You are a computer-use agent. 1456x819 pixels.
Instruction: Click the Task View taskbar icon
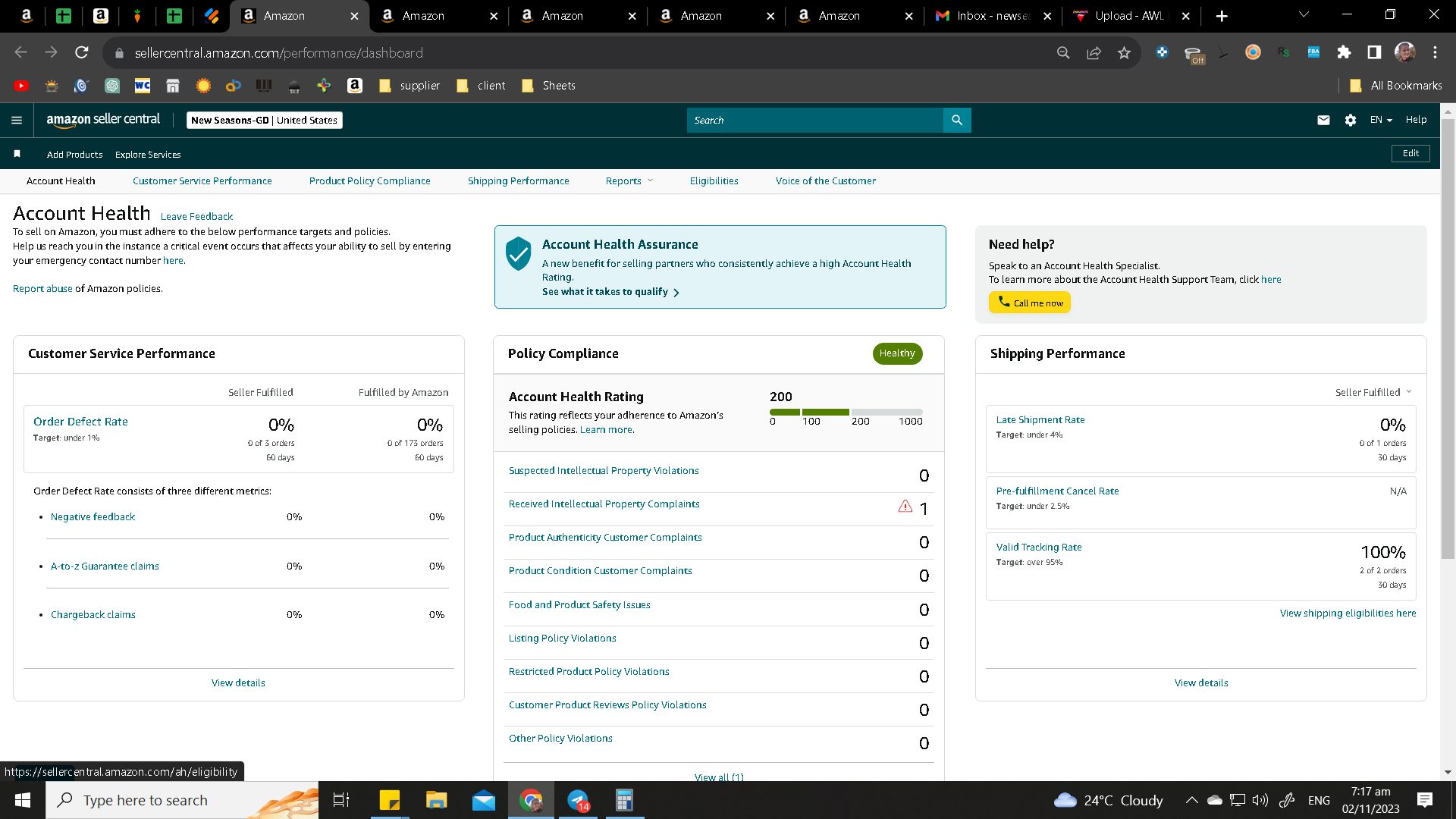[x=341, y=800]
